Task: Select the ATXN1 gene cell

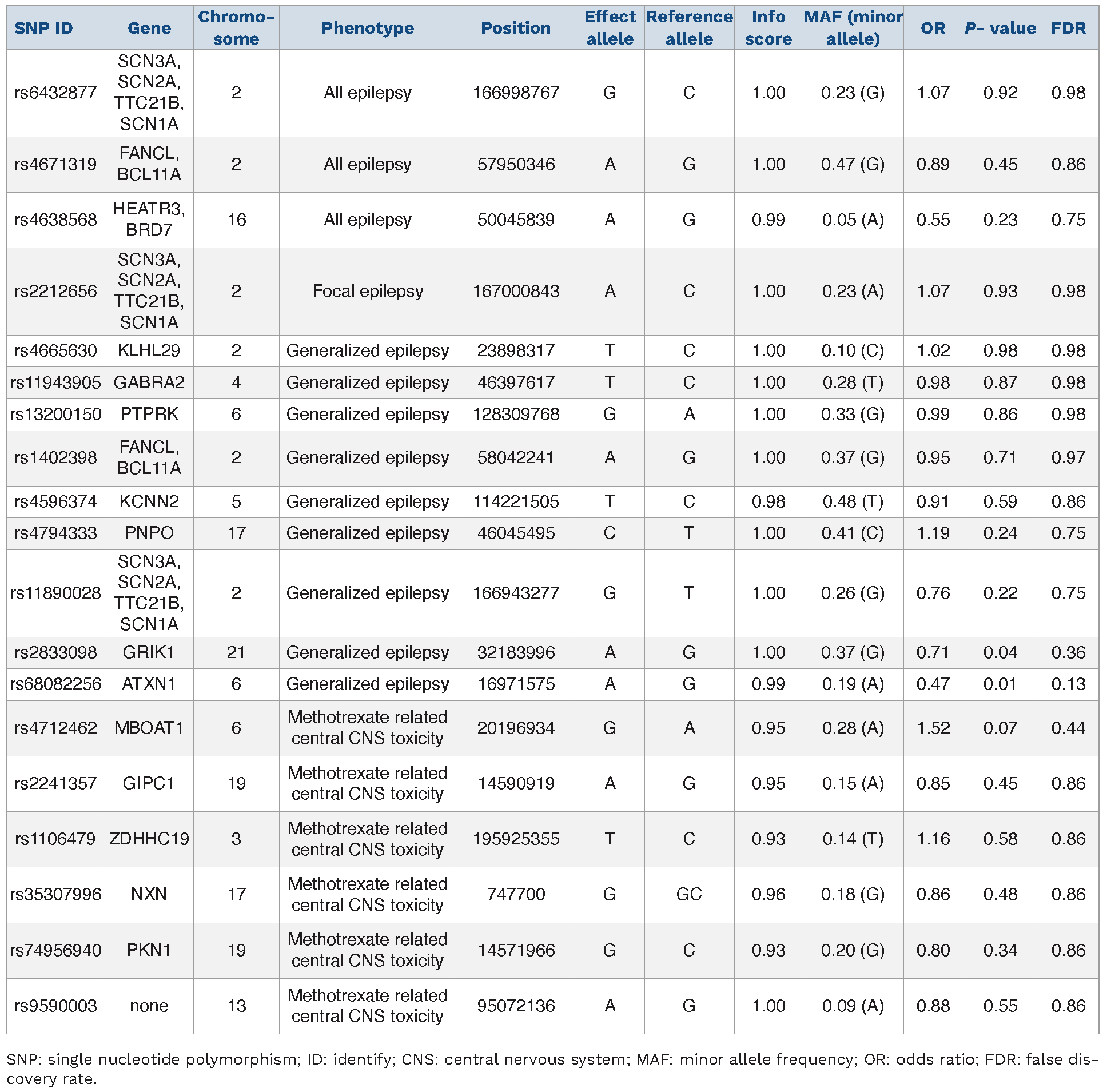Action: [149, 684]
